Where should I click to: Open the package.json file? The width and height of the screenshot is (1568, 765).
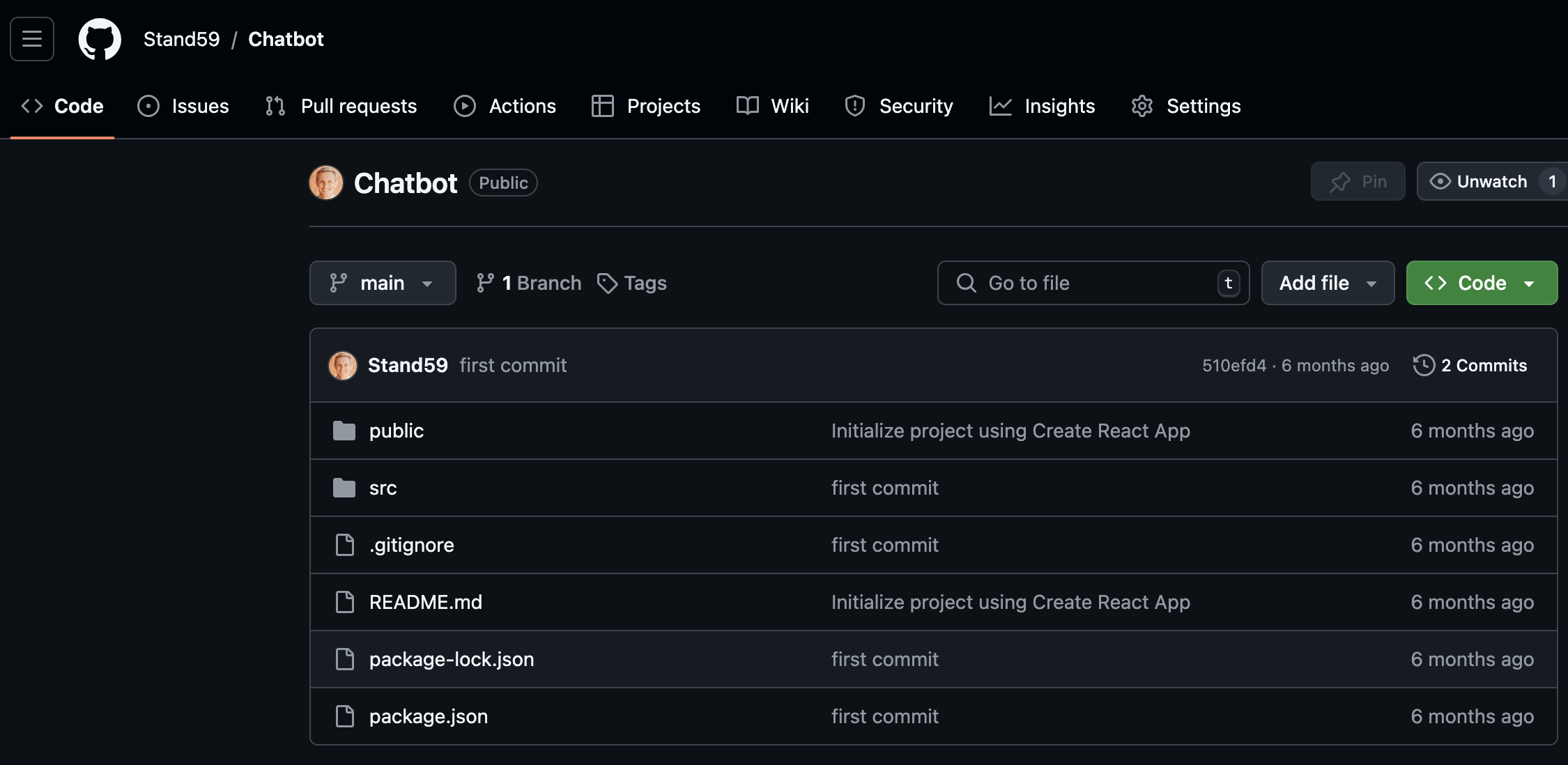[x=429, y=716]
